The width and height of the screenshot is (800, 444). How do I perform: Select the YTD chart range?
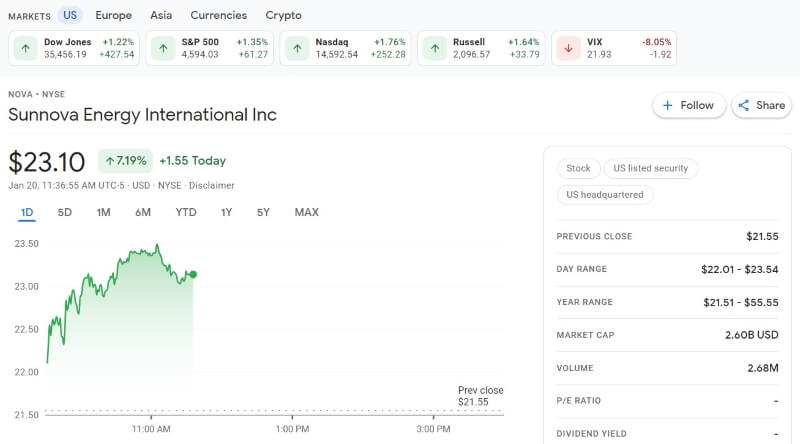point(186,212)
